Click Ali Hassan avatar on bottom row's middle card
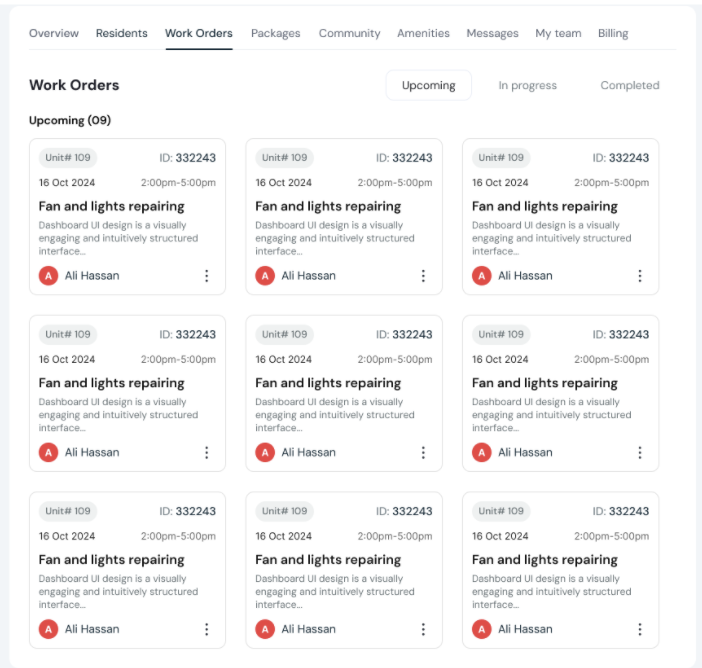Screen dimensions: 702x668 [265, 630]
